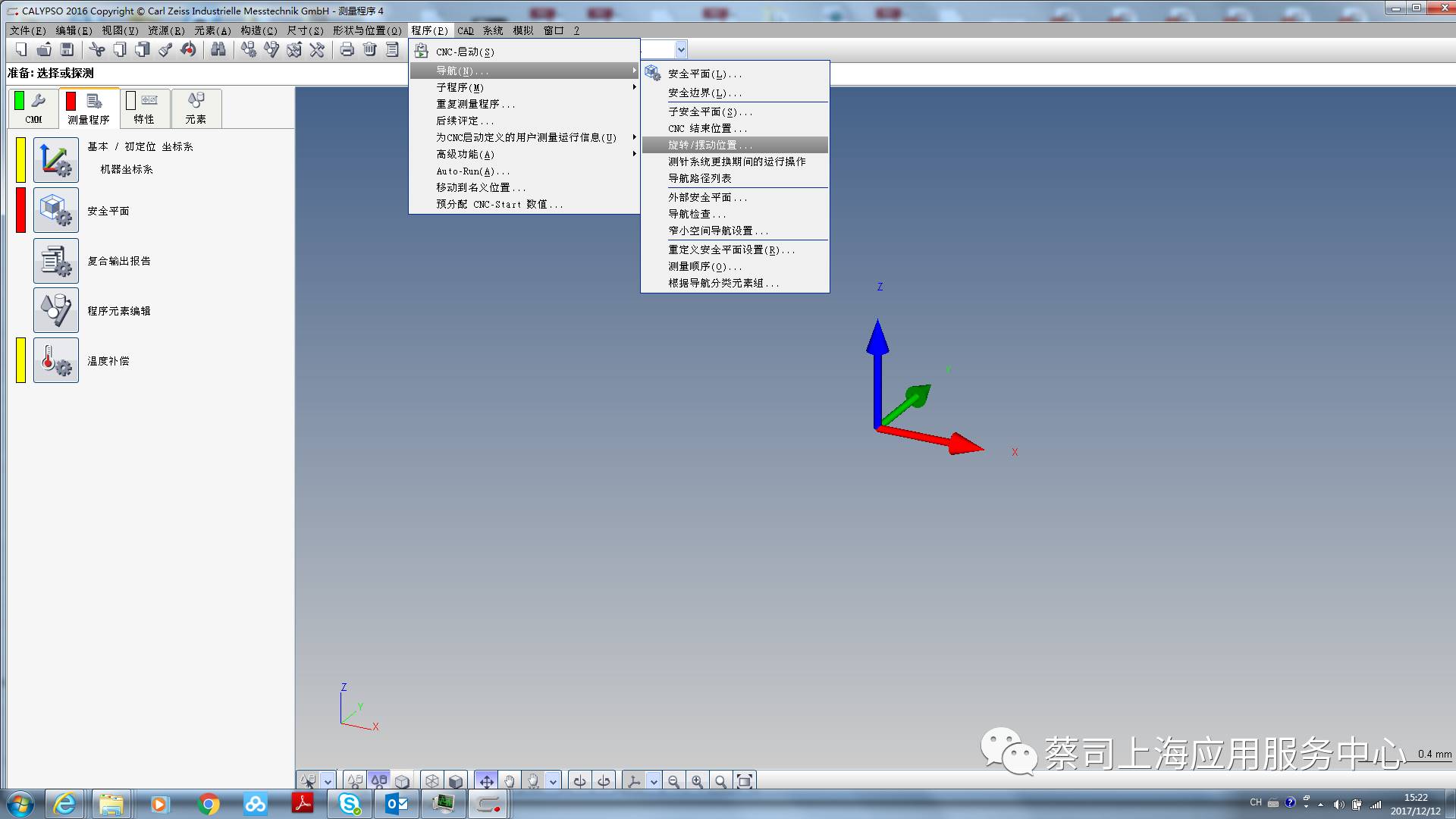1456x819 pixels.
Task: Click yellow status indicator beside 温度补偿
Action: point(21,360)
